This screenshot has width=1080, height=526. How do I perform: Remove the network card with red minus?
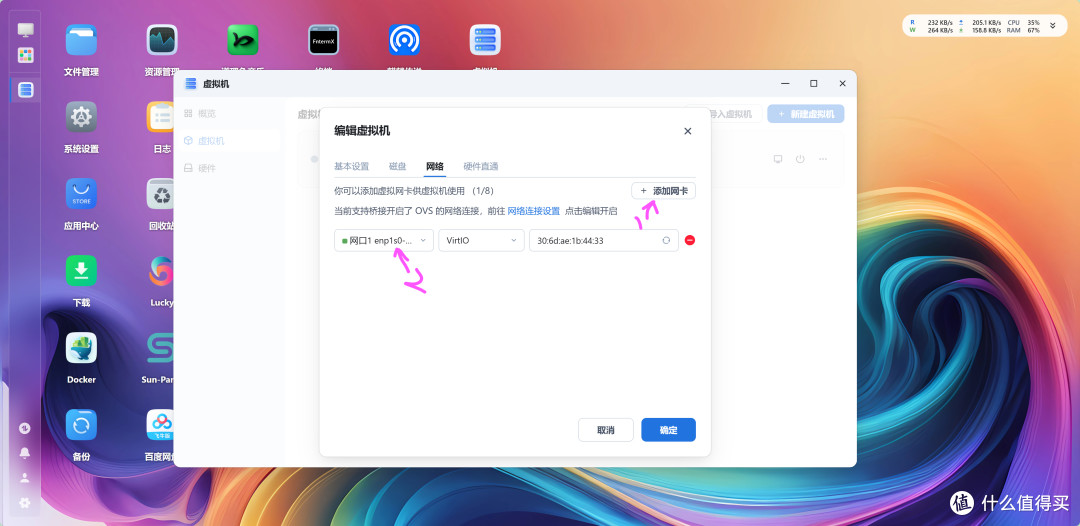(689, 240)
